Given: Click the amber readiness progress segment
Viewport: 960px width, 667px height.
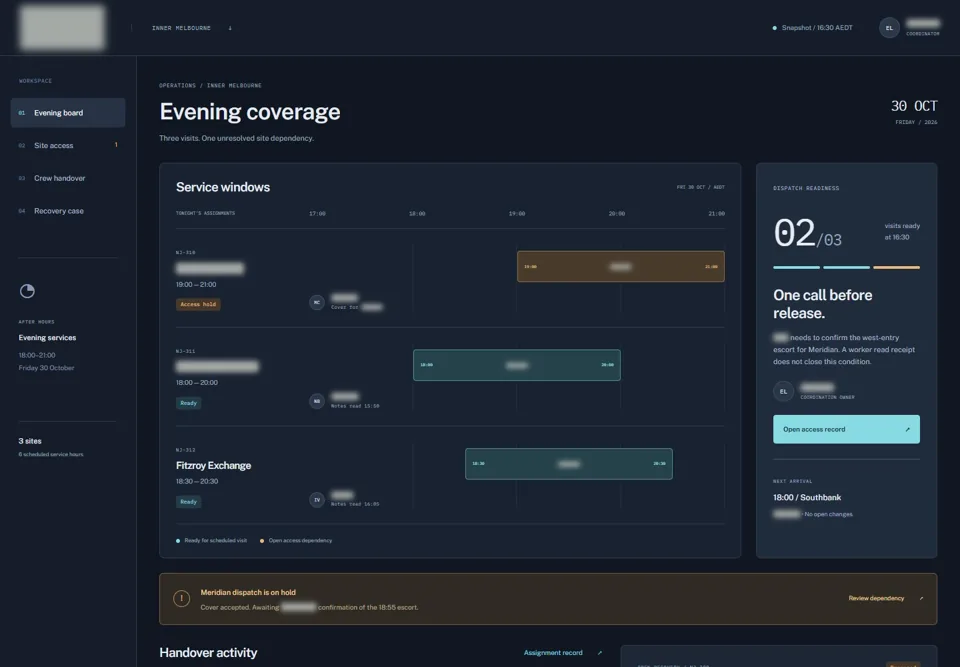Looking at the screenshot, I should [x=896, y=268].
